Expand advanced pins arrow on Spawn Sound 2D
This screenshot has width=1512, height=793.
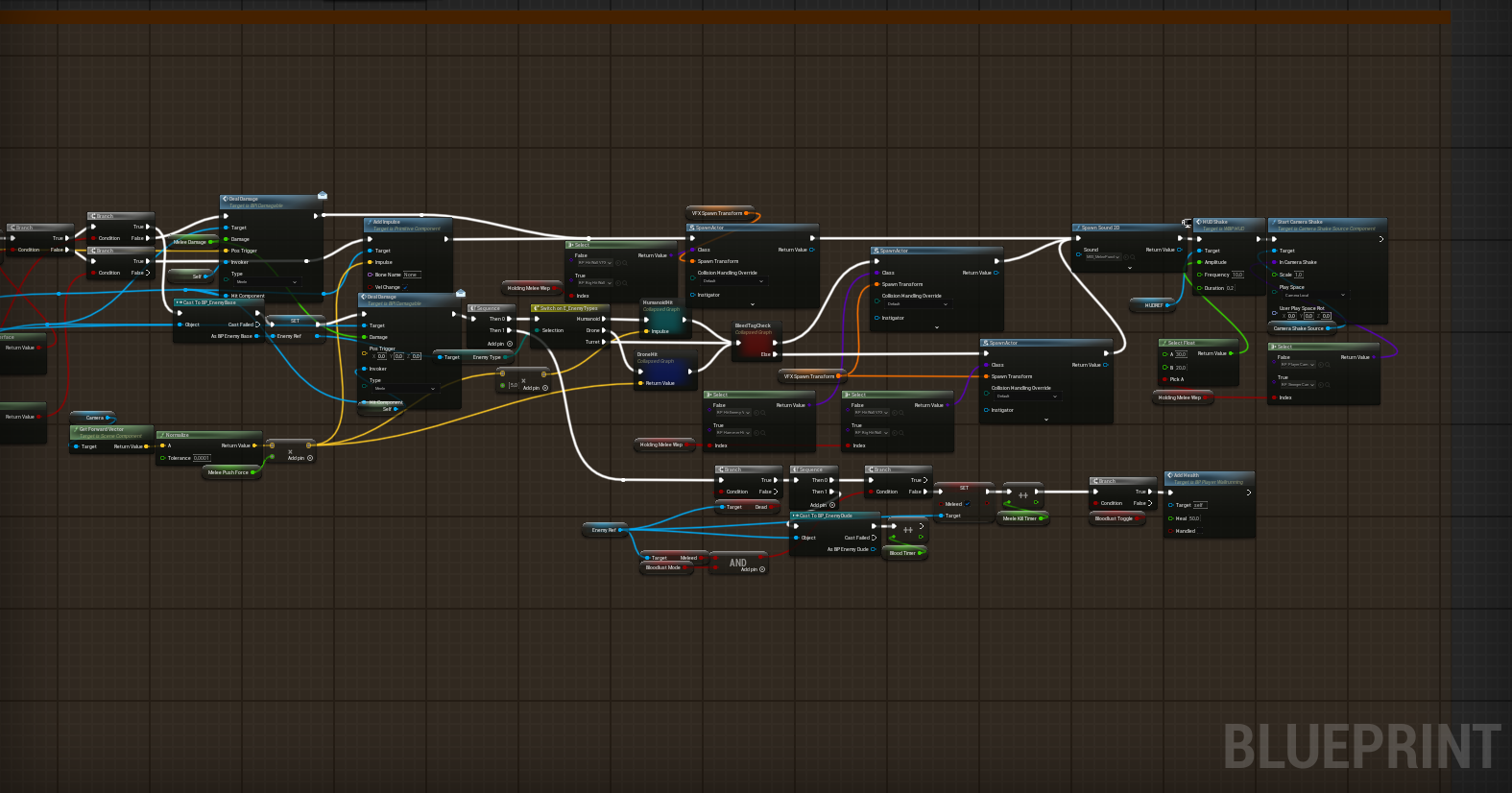pyautogui.click(x=1129, y=268)
